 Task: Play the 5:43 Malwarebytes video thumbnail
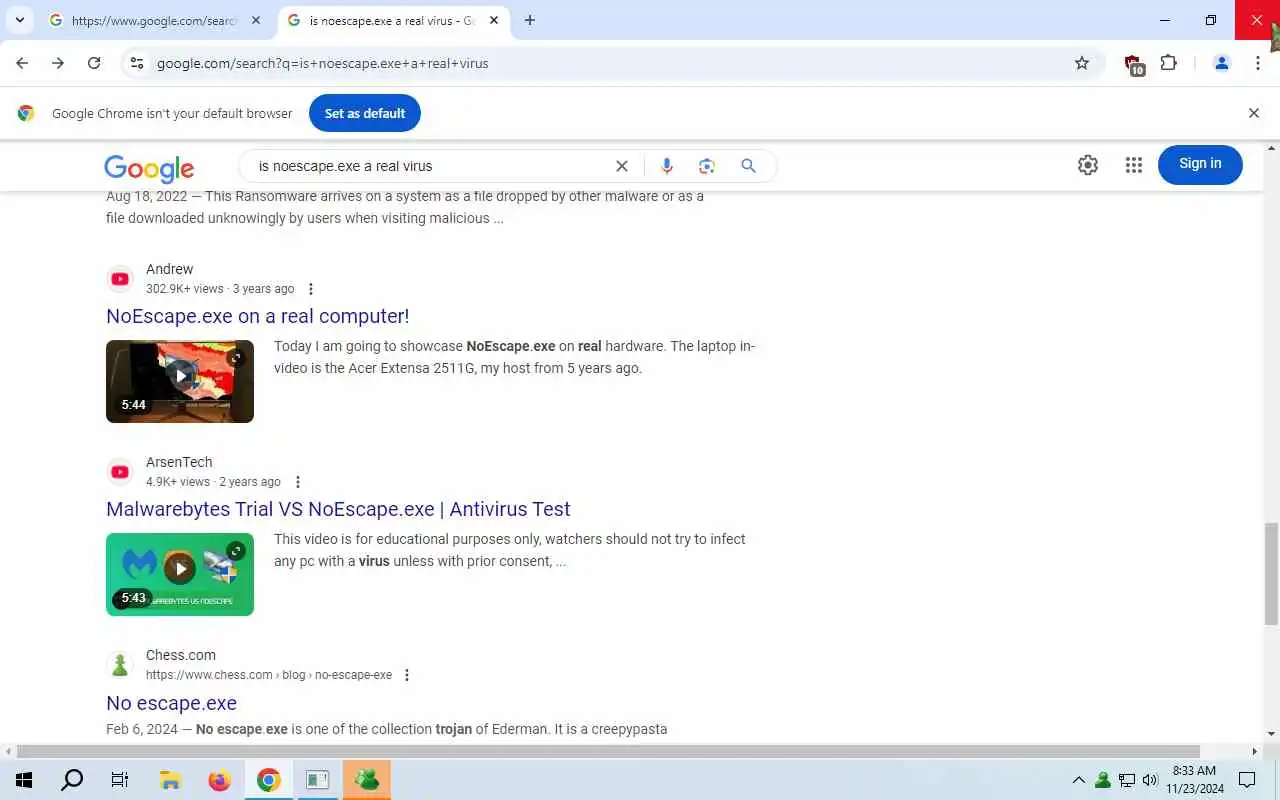[x=180, y=574]
